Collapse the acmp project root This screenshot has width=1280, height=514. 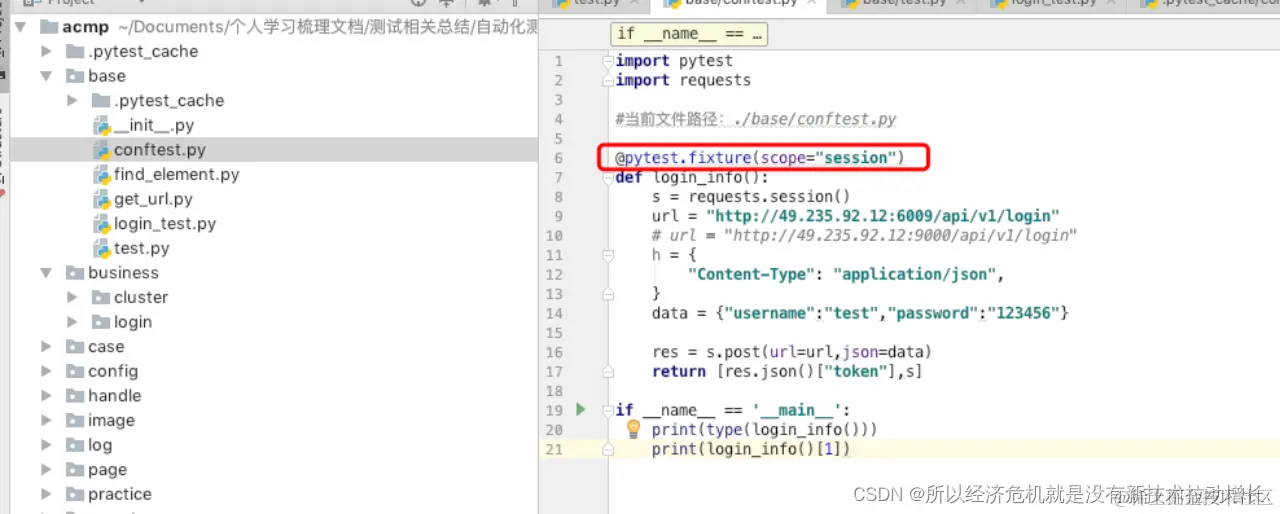pos(21,27)
